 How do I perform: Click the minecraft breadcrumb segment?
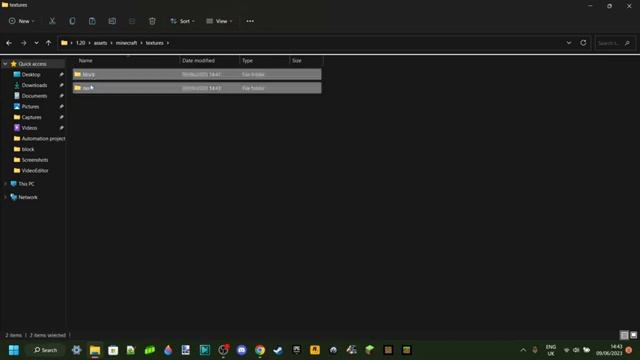pos(127,43)
